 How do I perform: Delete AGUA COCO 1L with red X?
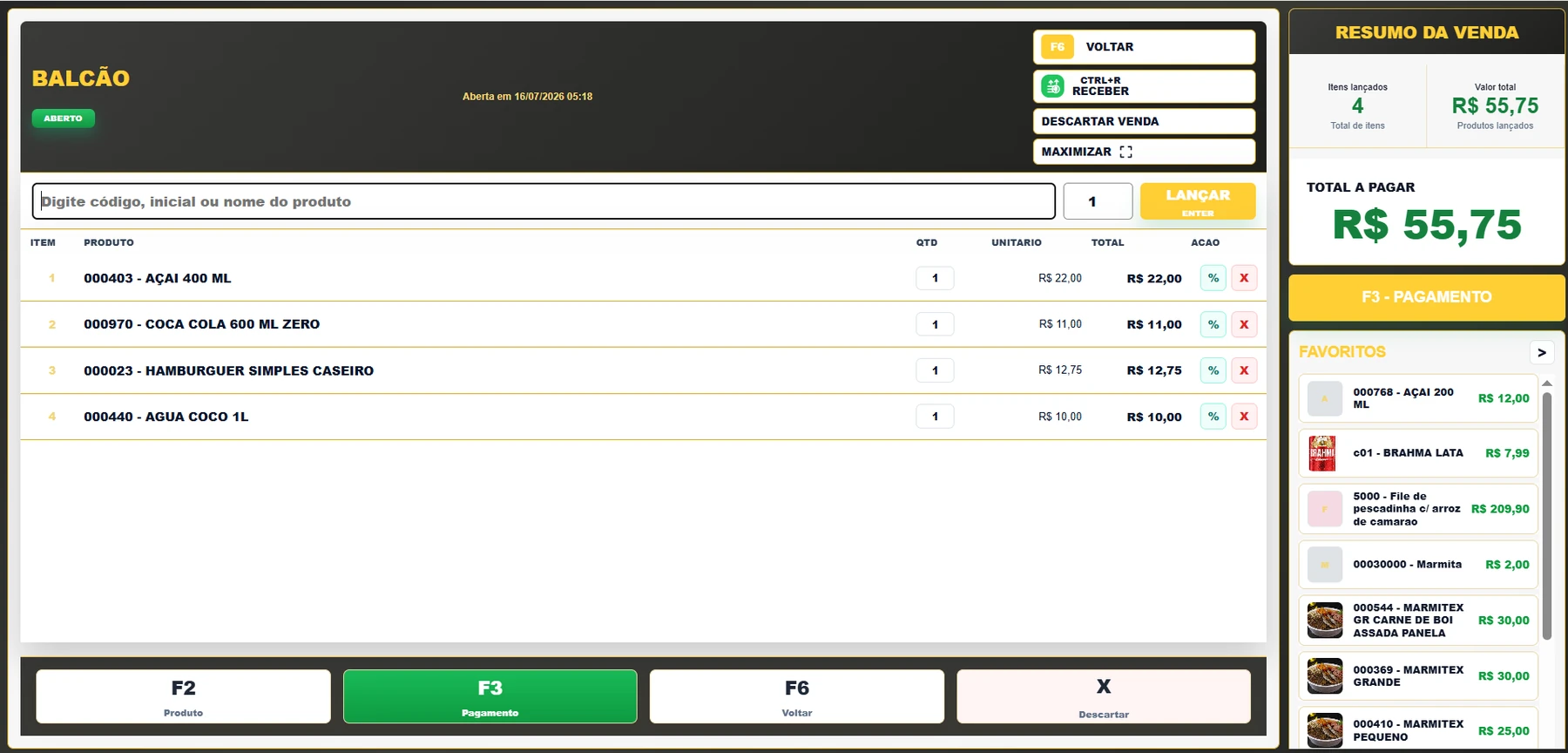1244,417
